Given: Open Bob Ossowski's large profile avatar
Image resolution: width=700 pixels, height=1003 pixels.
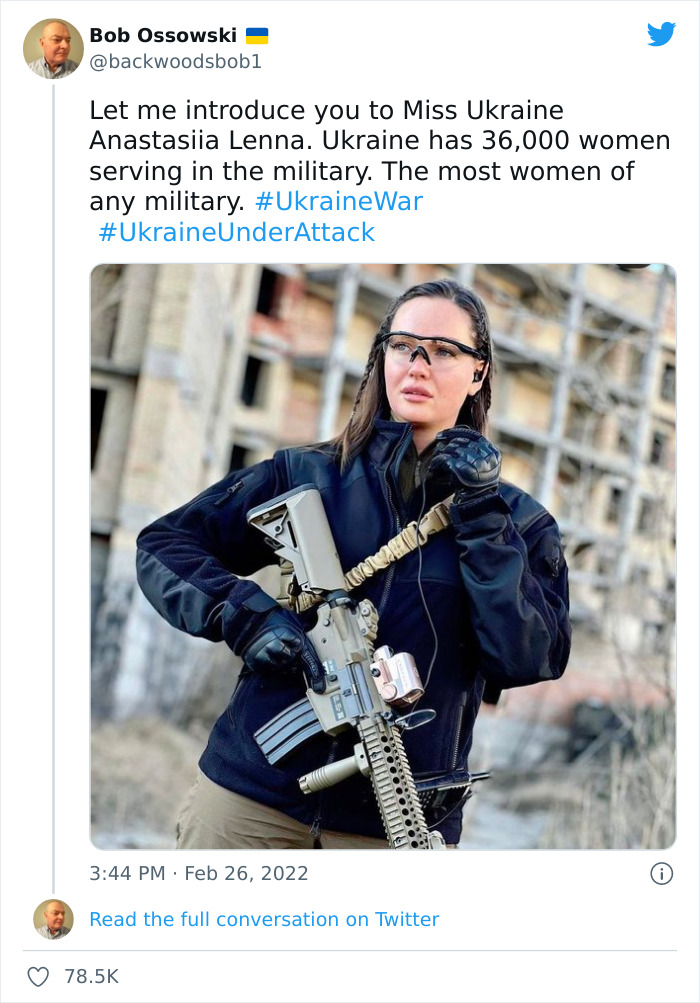Looking at the screenshot, I should coord(53,48).
